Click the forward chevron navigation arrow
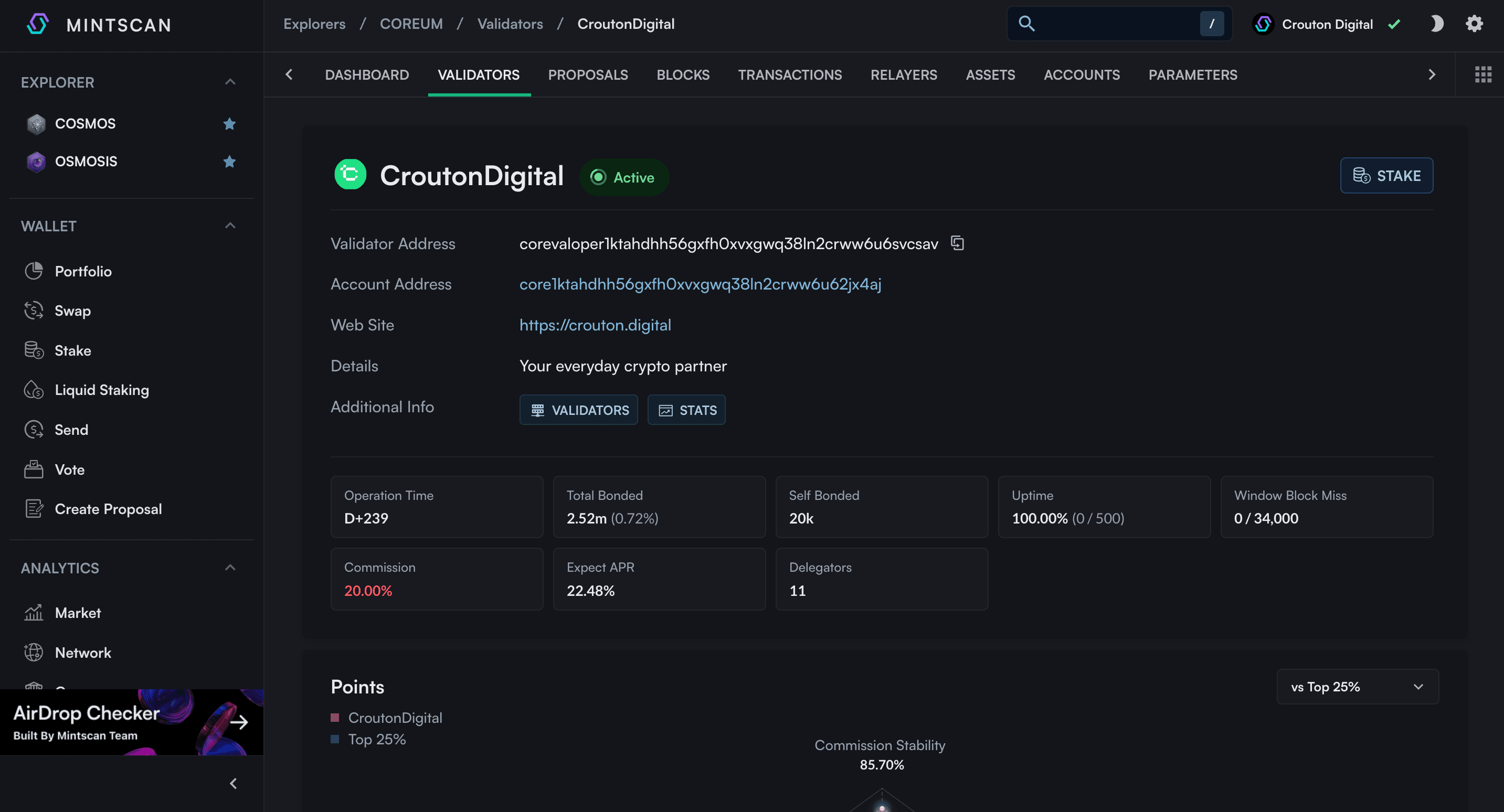1504x812 pixels. pos(1432,73)
